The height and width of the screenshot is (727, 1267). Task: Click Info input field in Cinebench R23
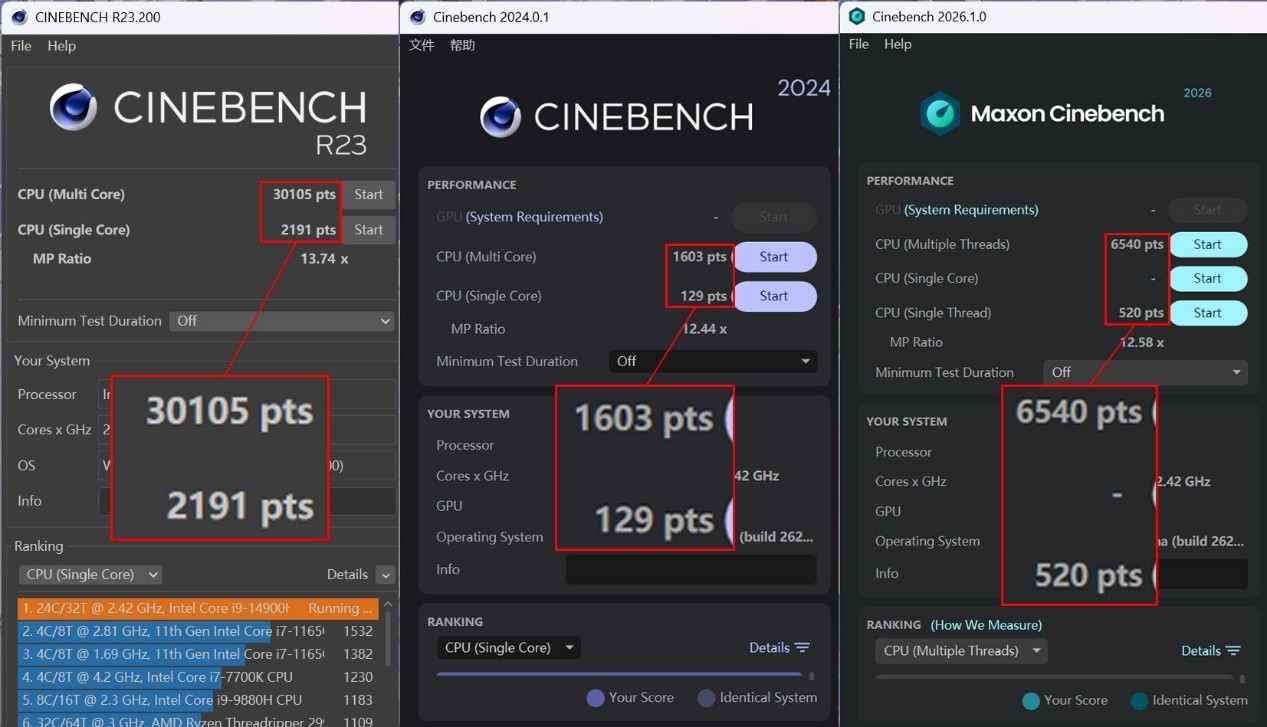point(247,501)
